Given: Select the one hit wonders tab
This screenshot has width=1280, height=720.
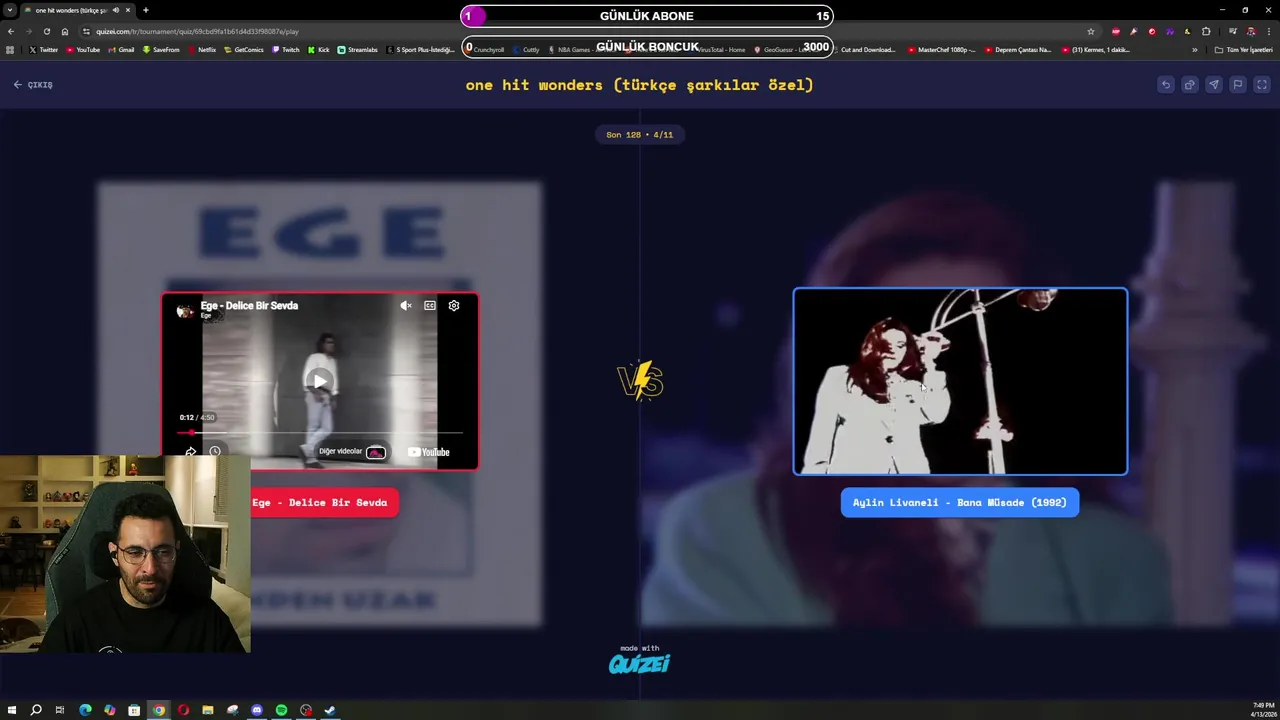Looking at the screenshot, I should click(x=78, y=10).
